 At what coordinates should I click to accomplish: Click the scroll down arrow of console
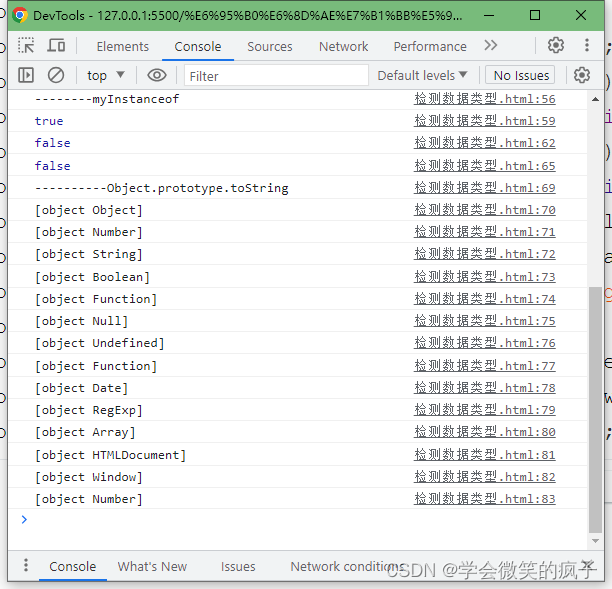point(595,541)
